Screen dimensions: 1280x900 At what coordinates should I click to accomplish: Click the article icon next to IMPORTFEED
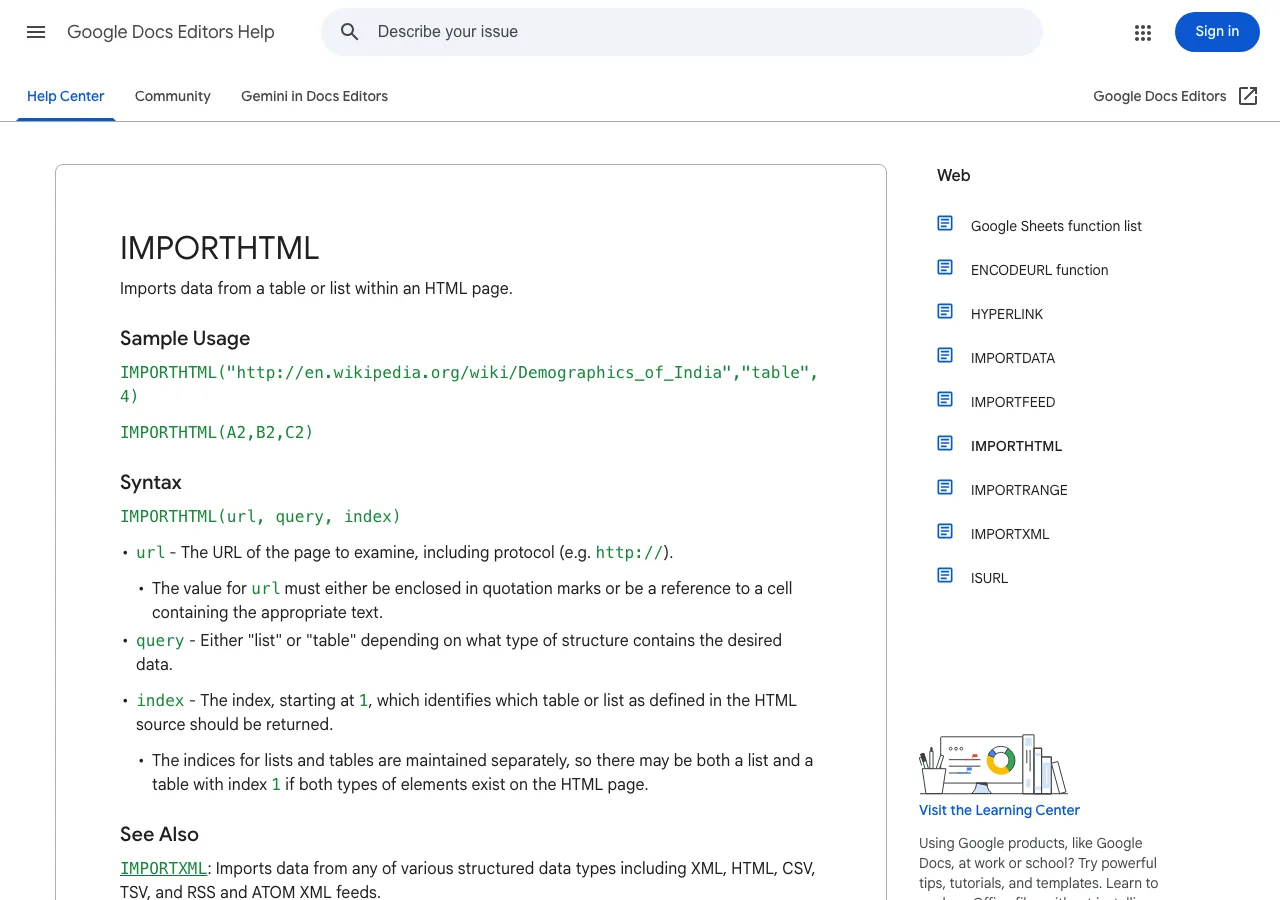point(945,399)
